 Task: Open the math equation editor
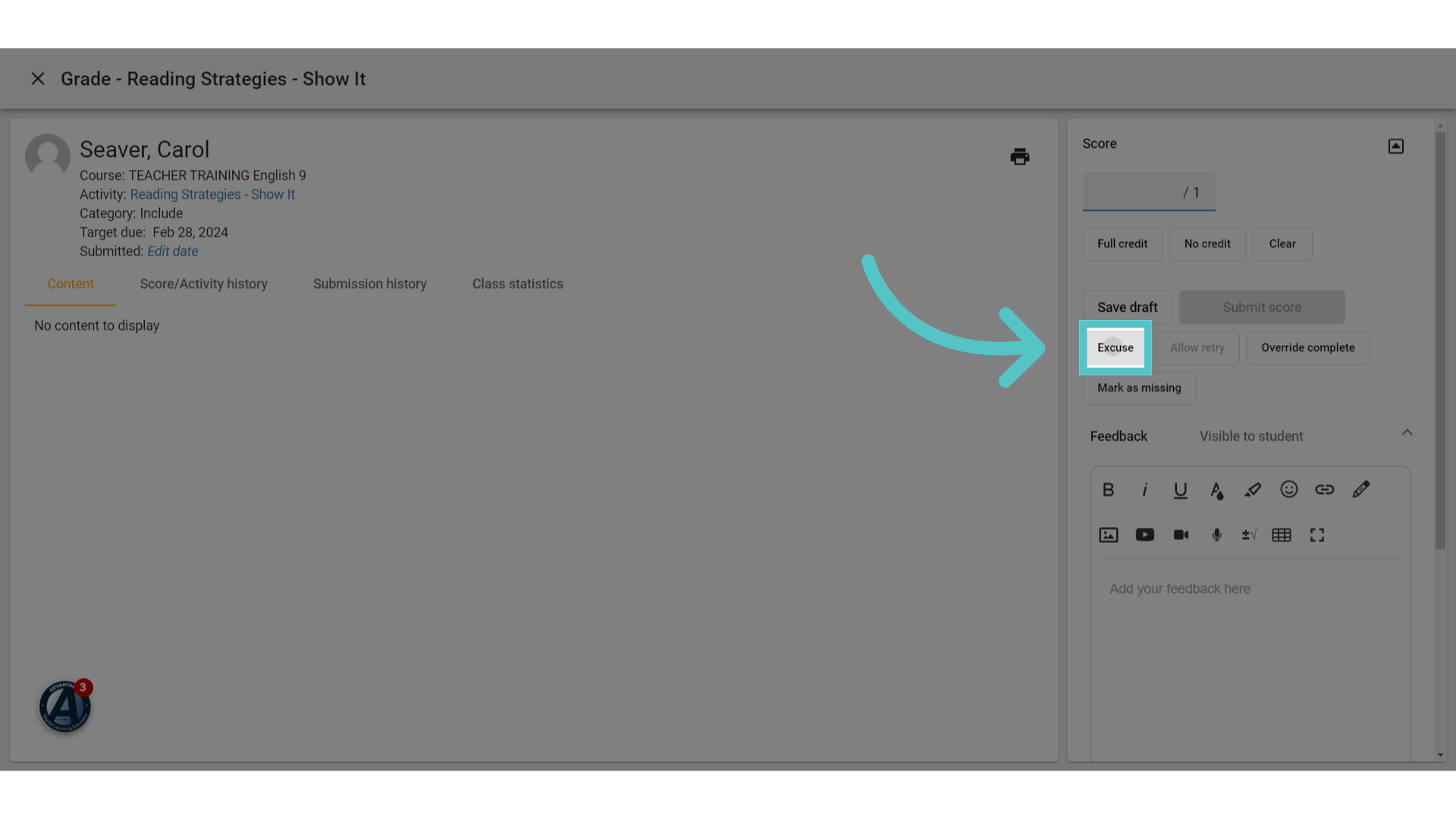(1249, 535)
